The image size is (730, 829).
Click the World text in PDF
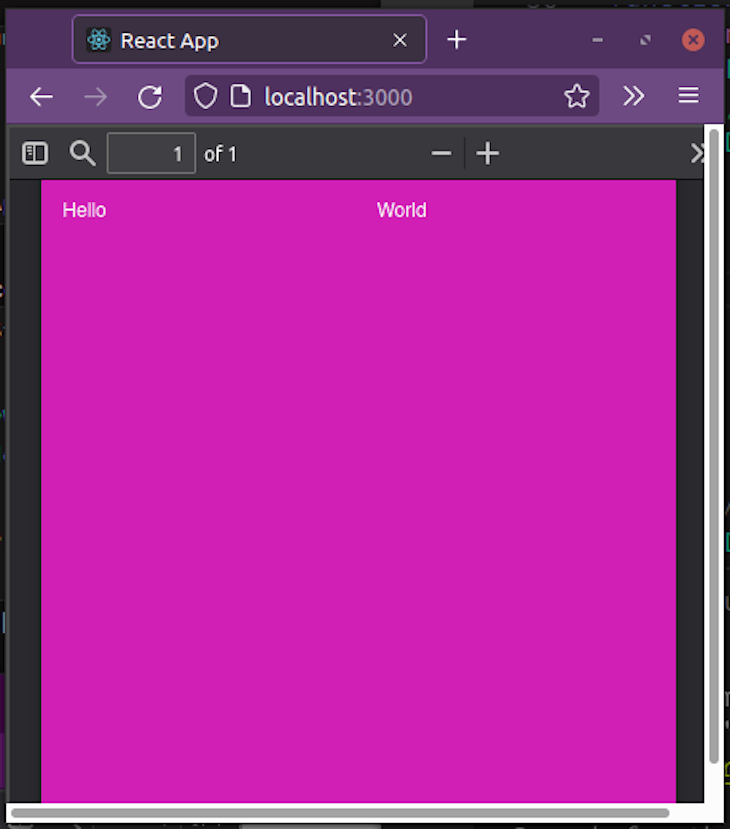pyautogui.click(x=402, y=210)
